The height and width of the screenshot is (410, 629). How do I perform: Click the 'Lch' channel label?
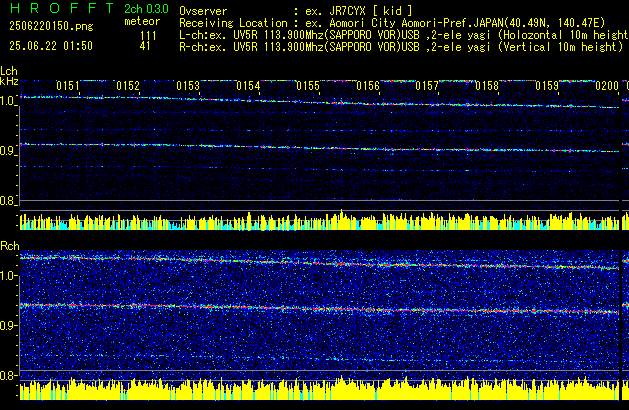(x=9, y=71)
